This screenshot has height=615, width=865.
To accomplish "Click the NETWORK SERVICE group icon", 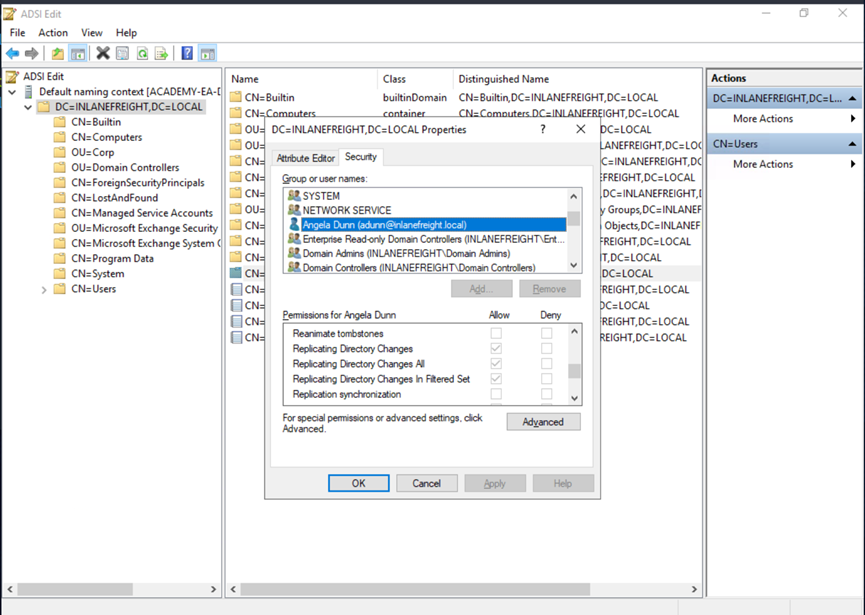I will coord(294,210).
